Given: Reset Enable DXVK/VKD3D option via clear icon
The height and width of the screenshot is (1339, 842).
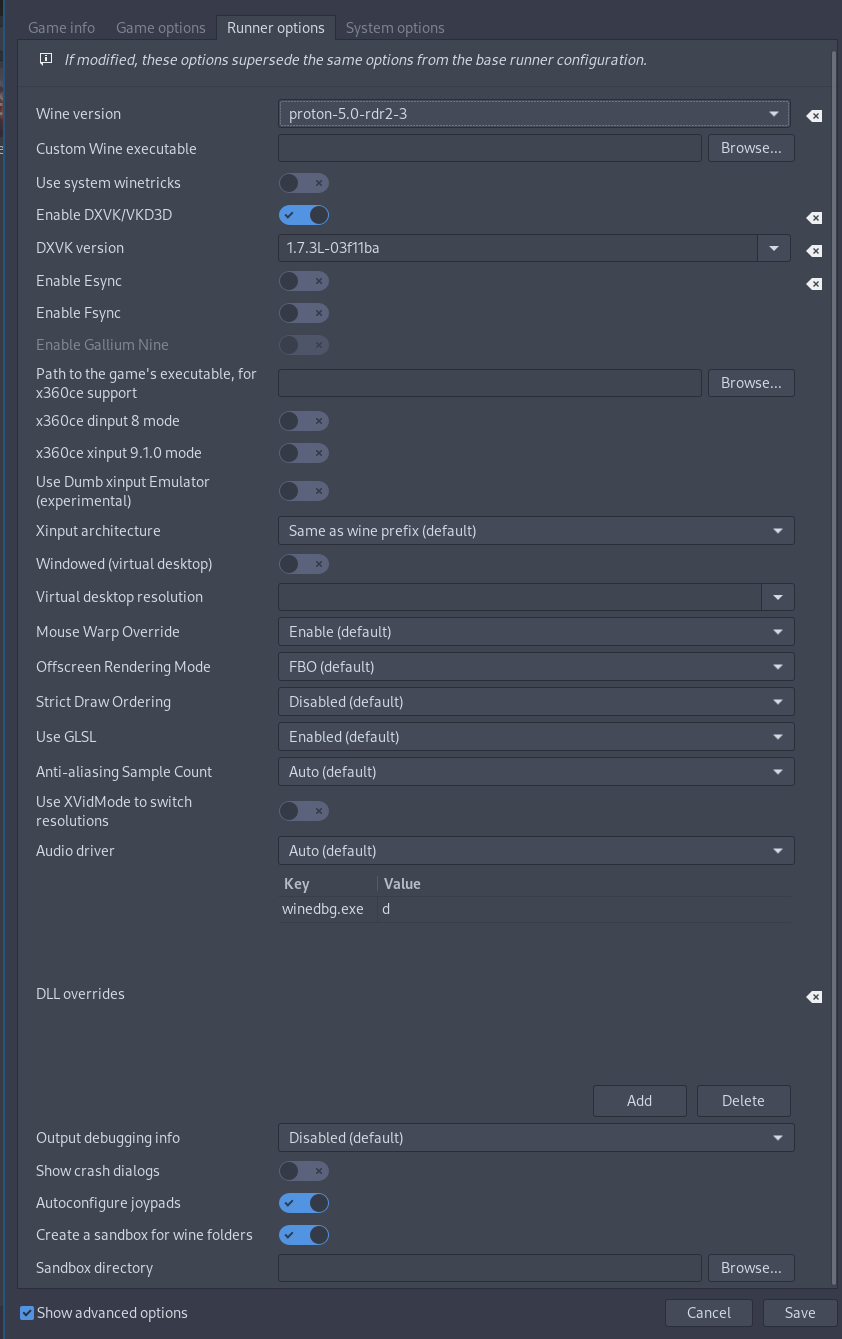Looking at the screenshot, I should [x=814, y=217].
